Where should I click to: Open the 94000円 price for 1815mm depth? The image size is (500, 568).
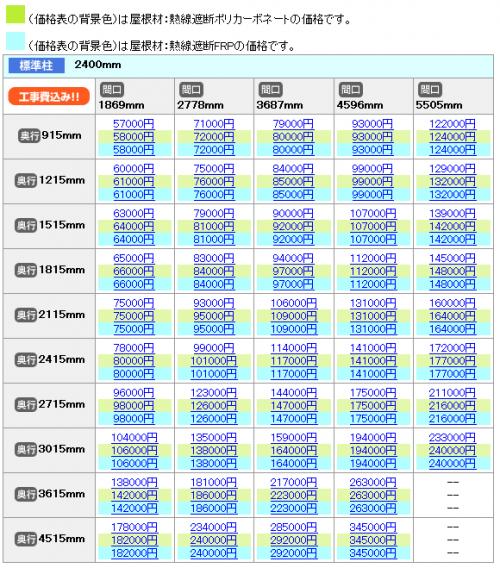click(x=293, y=258)
